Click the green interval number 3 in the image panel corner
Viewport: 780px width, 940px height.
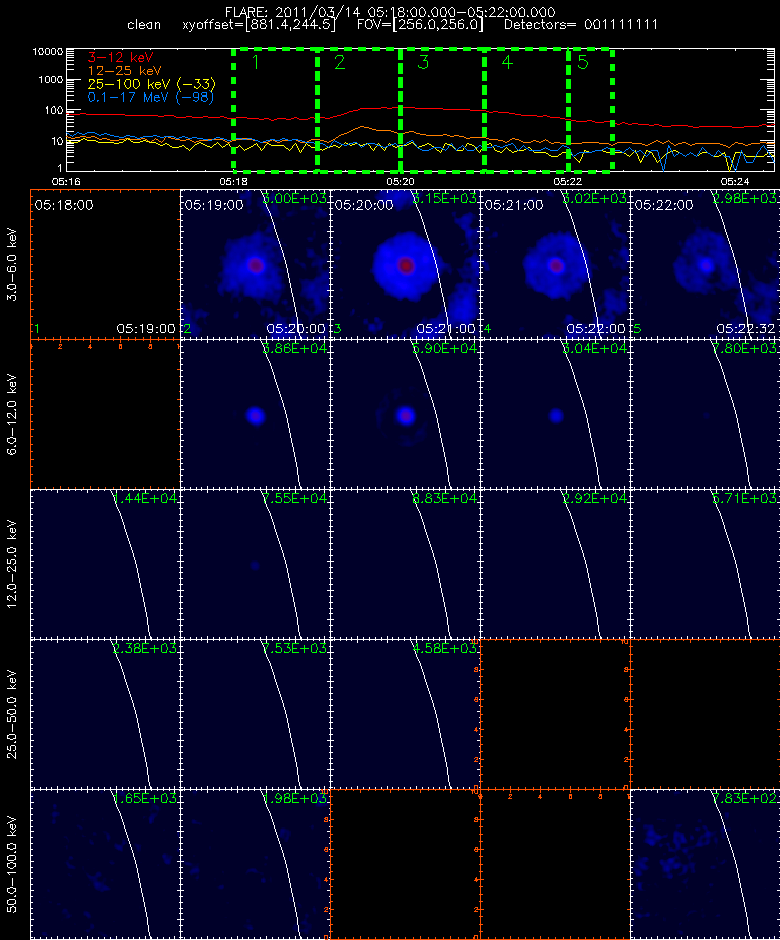coord(338,329)
